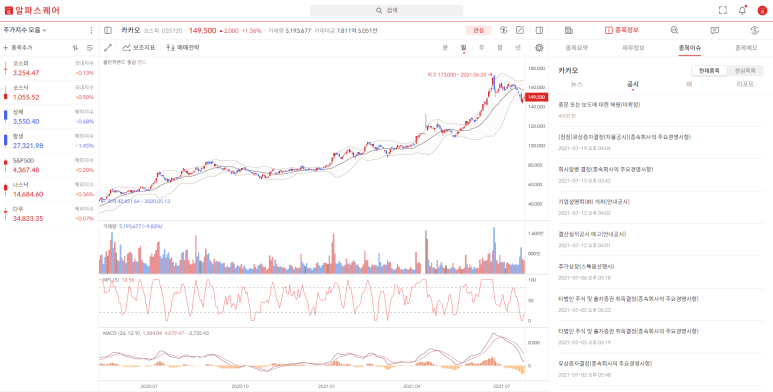Select the line drawing tool
Viewport: 773px width, 392px height.
coord(108,48)
